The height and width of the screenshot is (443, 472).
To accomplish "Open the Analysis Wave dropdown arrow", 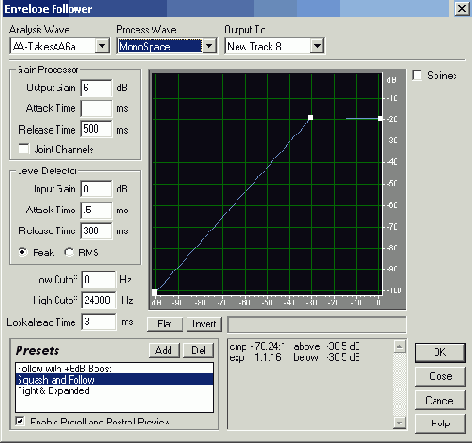I will 102,46.
